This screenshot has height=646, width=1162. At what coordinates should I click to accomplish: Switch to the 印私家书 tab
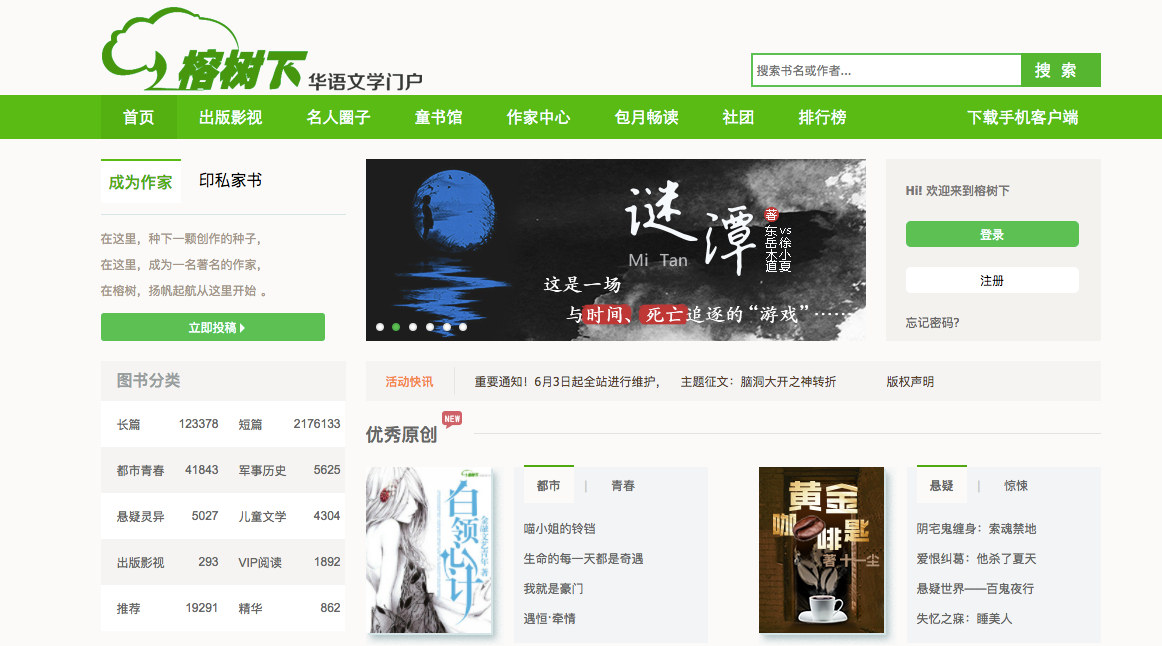coord(230,181)
